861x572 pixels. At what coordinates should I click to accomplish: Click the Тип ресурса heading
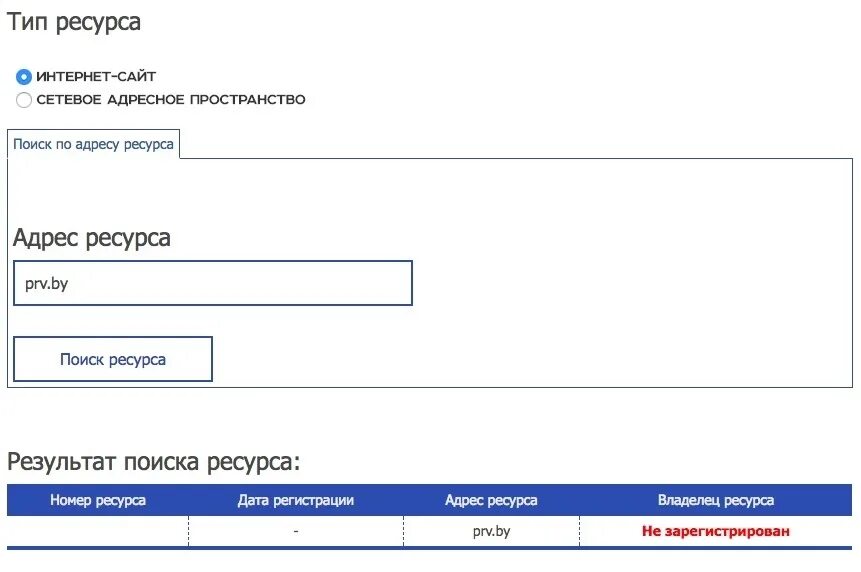coord(74,23)
